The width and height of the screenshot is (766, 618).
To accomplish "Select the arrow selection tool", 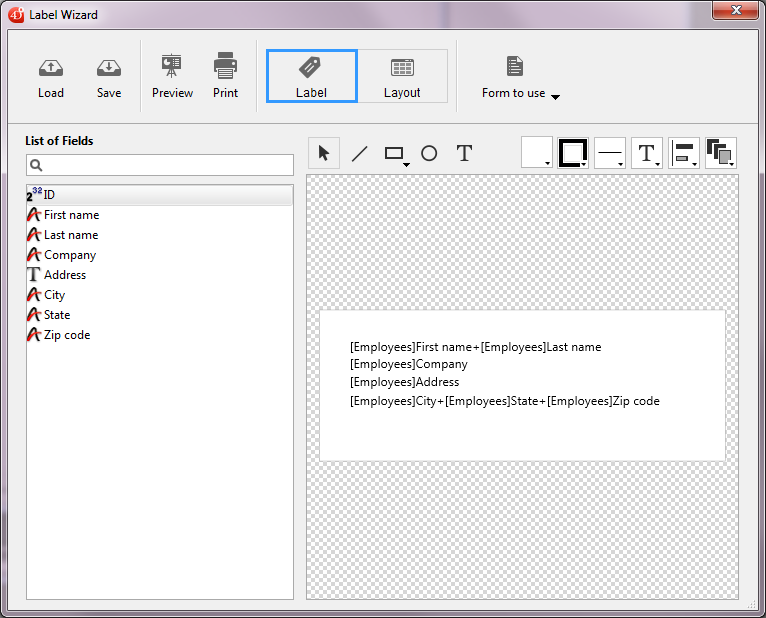I will (x=324, y=153).
